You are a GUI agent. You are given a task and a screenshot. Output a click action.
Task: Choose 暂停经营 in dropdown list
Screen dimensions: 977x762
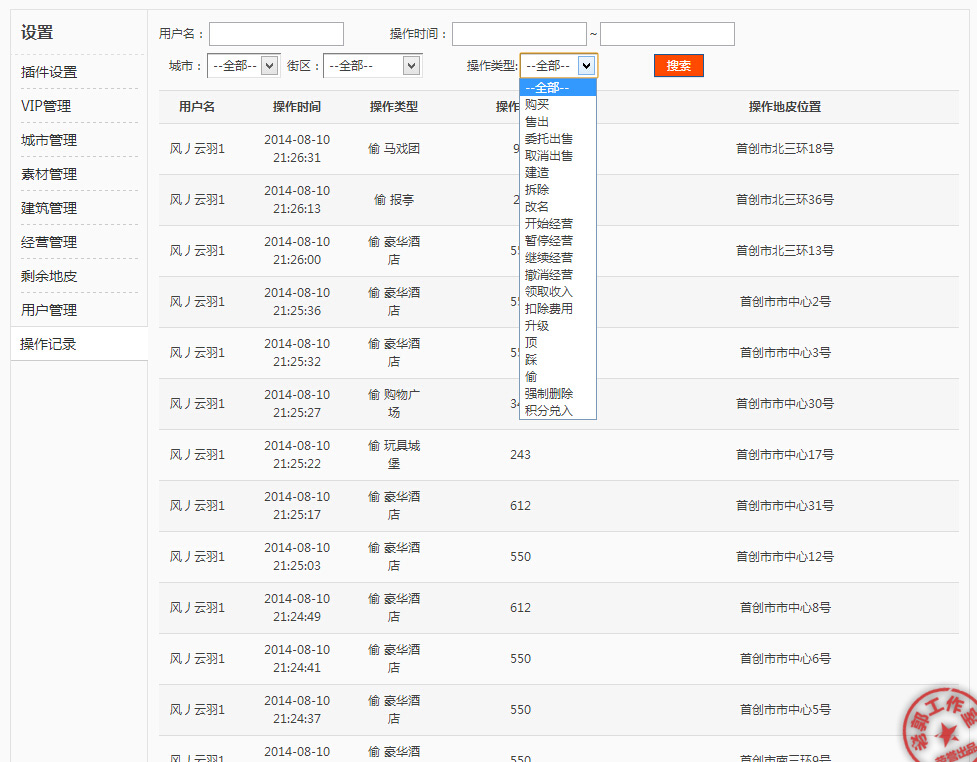click(x=558, y=241)
